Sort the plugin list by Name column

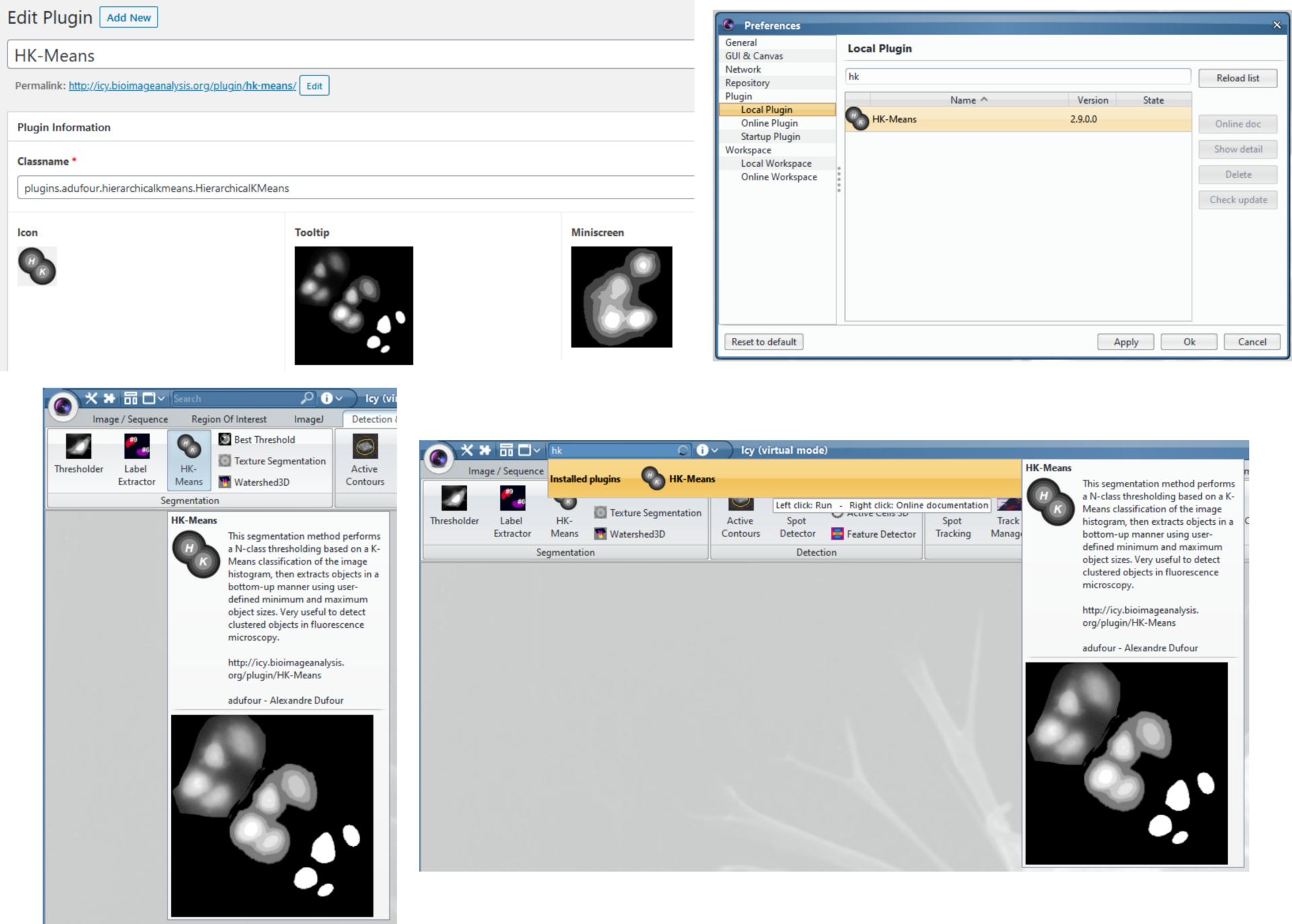coord(968,100)
